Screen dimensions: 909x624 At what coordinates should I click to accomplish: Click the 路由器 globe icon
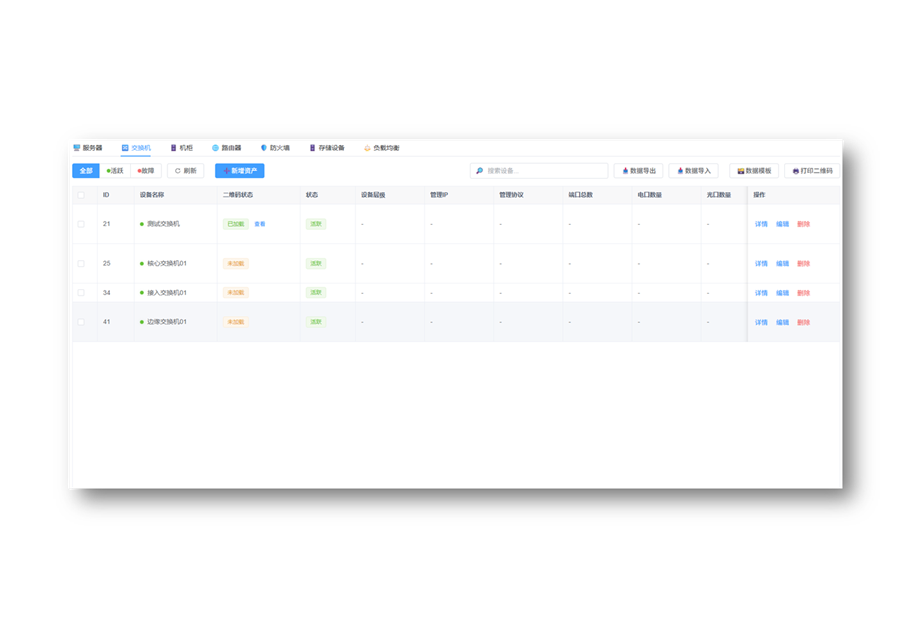(x=215, y=148)
